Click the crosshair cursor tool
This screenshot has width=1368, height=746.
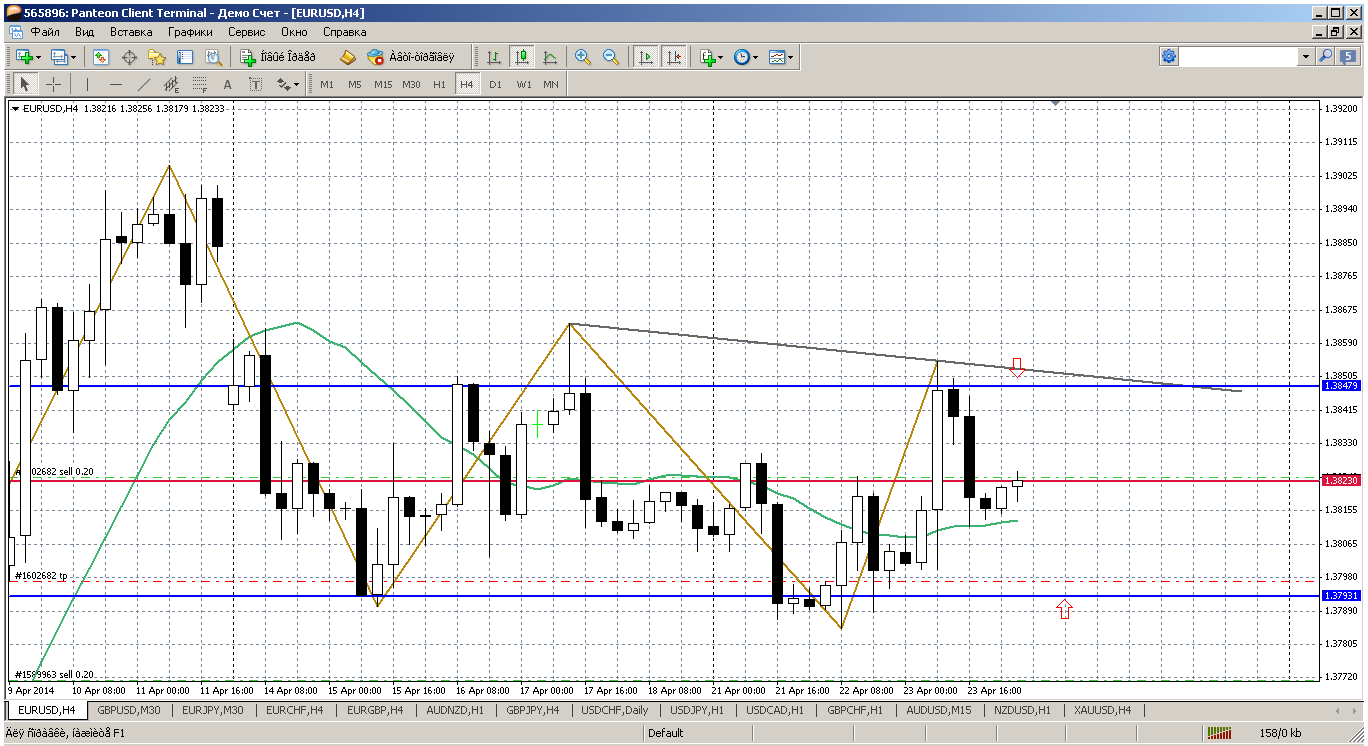pyautogui.click(x=53, y=85)
